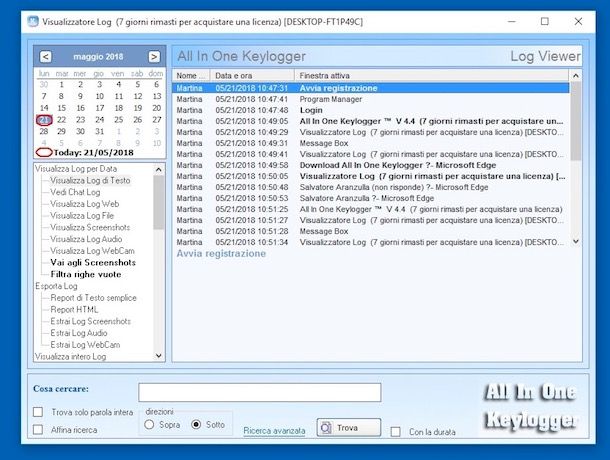Open Visualizza Log Audio

(x=86, y=239)
